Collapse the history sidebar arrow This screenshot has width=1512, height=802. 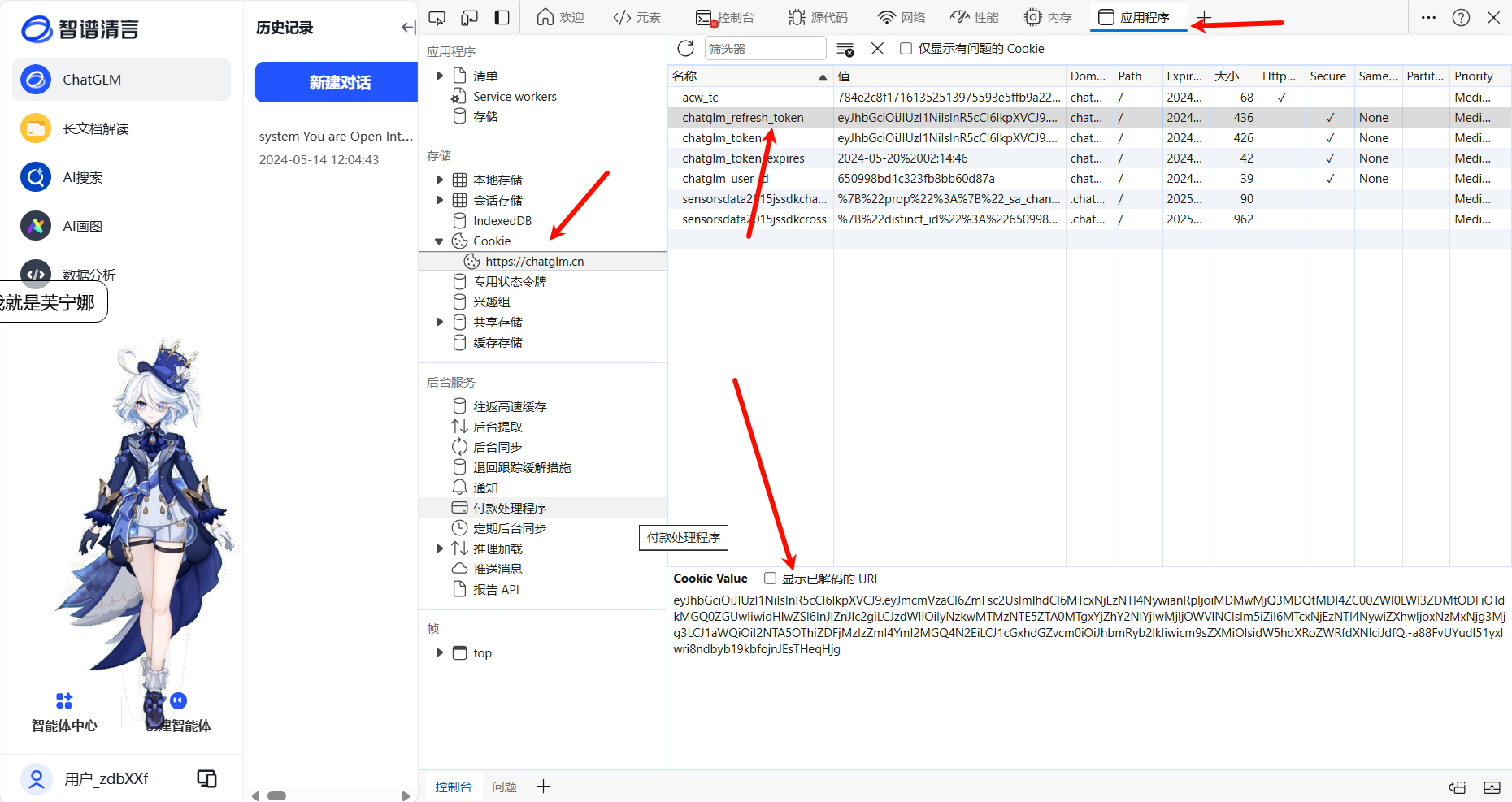408,28
